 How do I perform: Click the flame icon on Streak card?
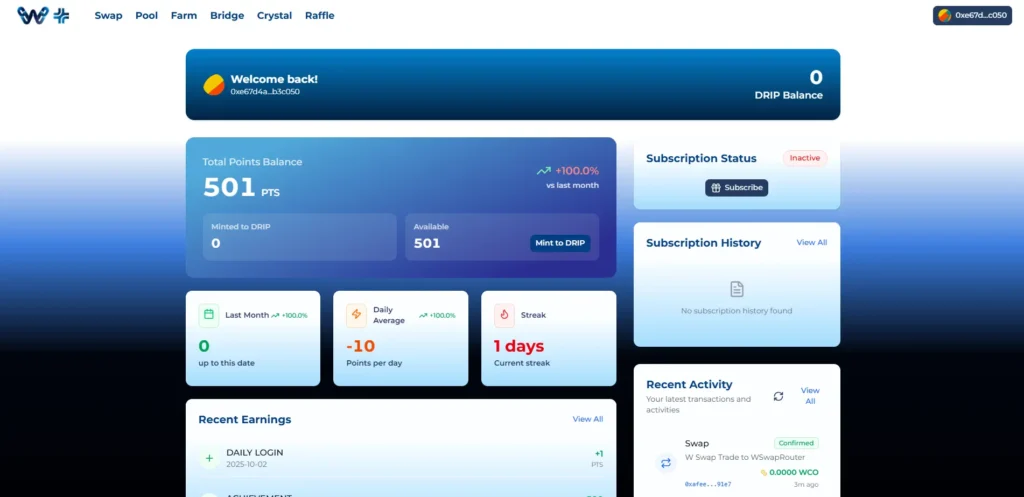[504, 315]
